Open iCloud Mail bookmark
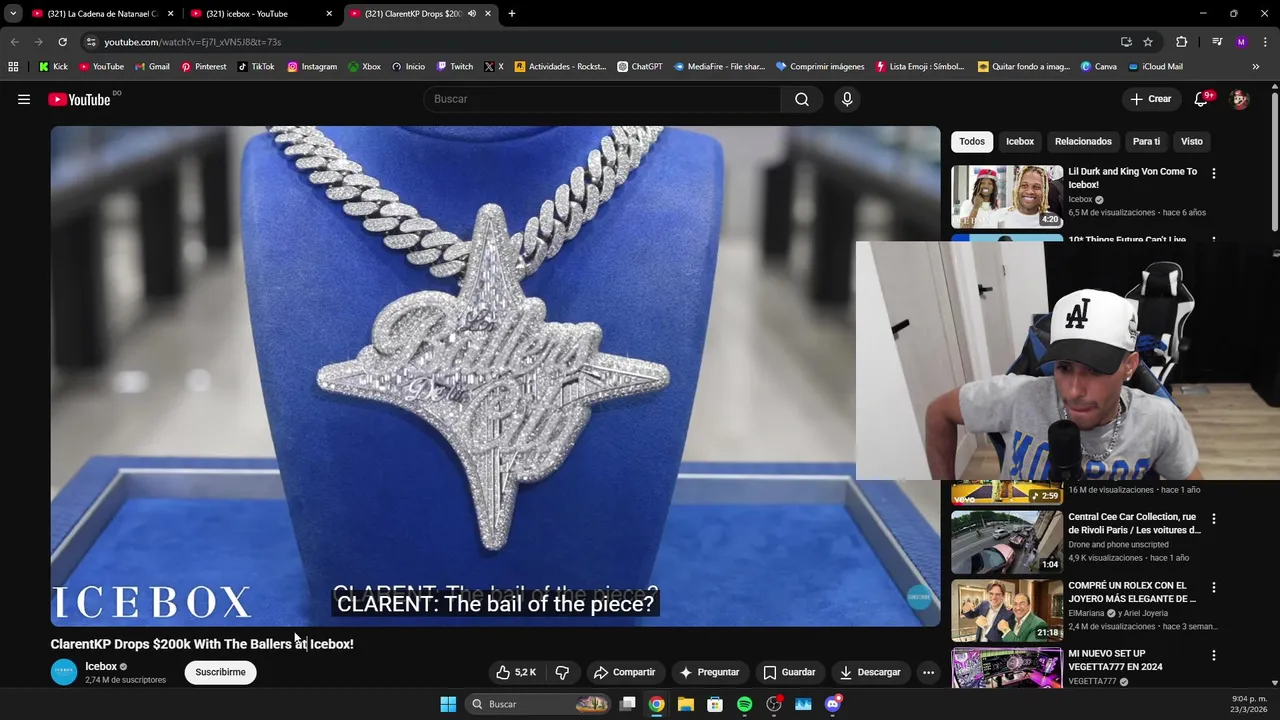 pos(1156,67)
